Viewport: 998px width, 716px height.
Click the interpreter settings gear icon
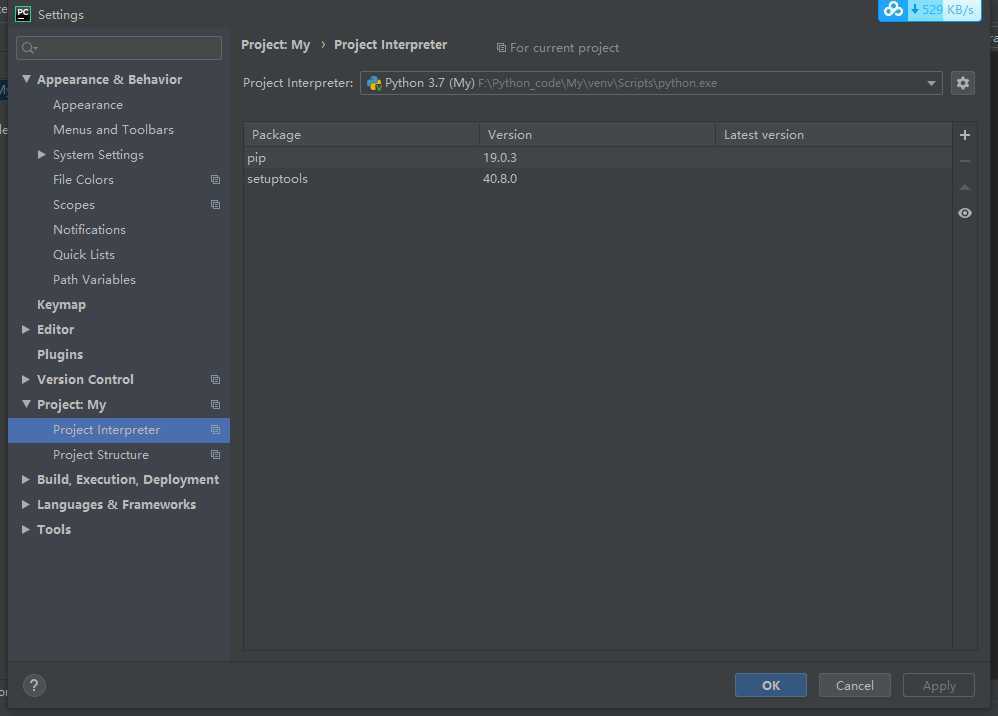click(962, 83)
